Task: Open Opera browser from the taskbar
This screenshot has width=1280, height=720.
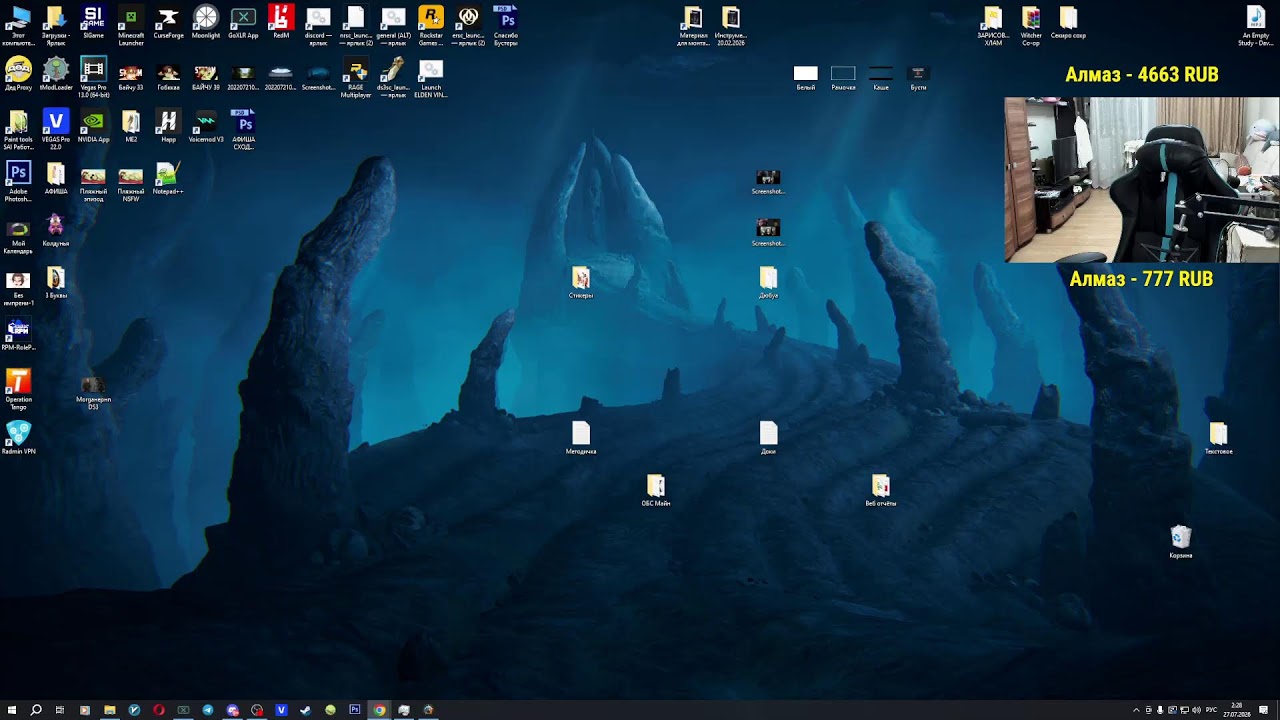Action: pyautogui.click(x=159, y=710)
